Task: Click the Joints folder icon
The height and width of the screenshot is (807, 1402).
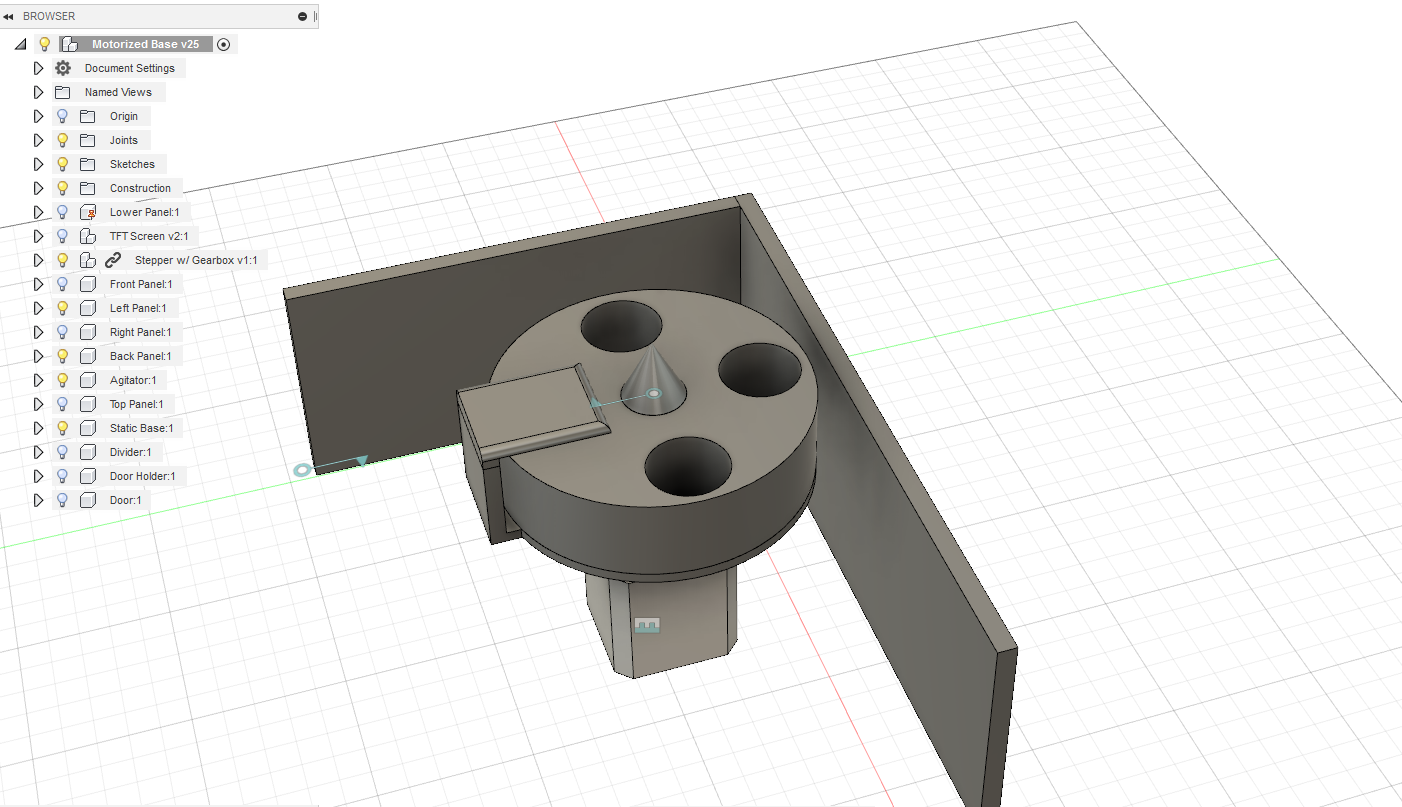Action: click(87, 140)
